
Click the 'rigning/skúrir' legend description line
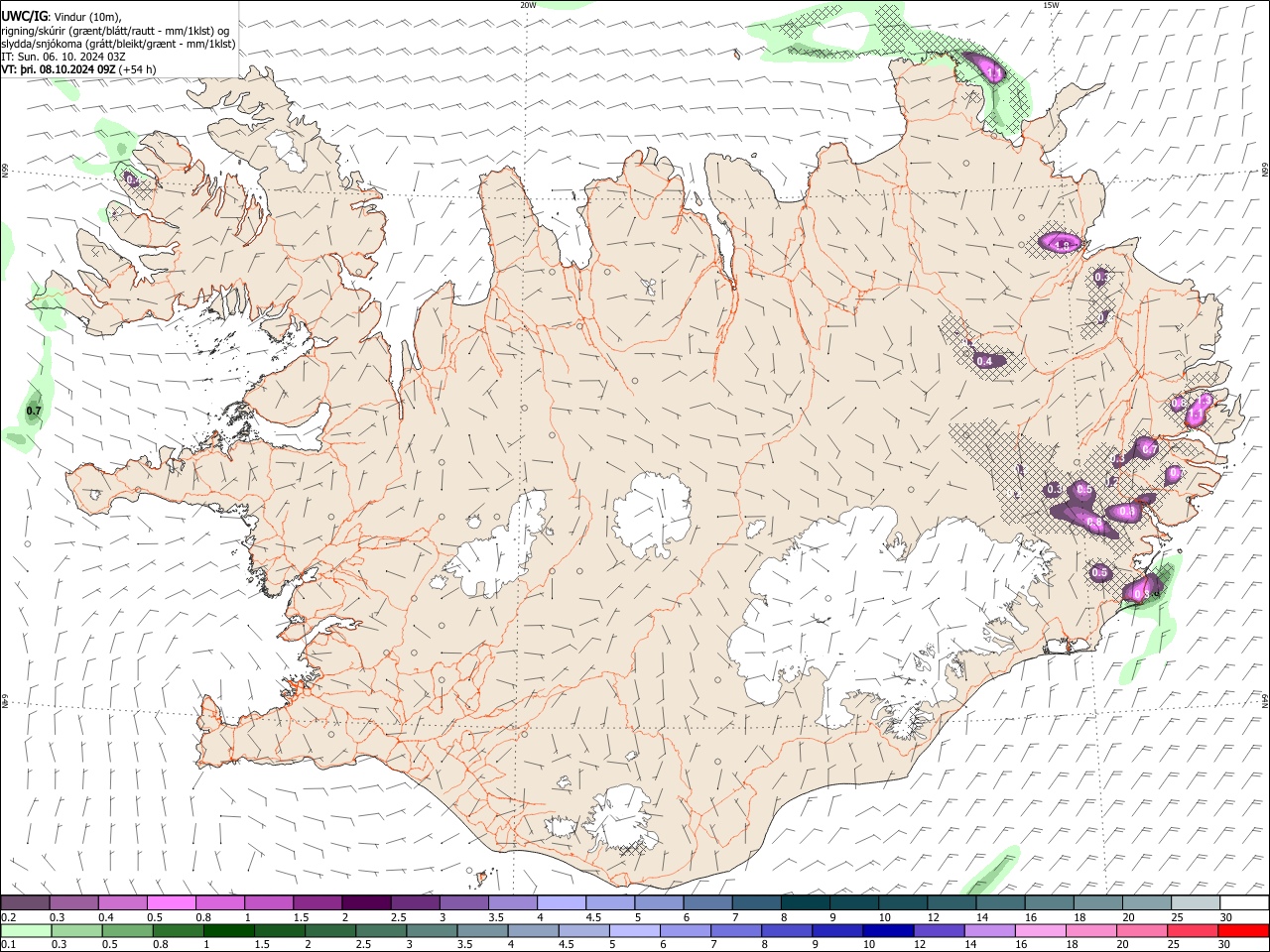pyautogui.click(x=115, y=30)
